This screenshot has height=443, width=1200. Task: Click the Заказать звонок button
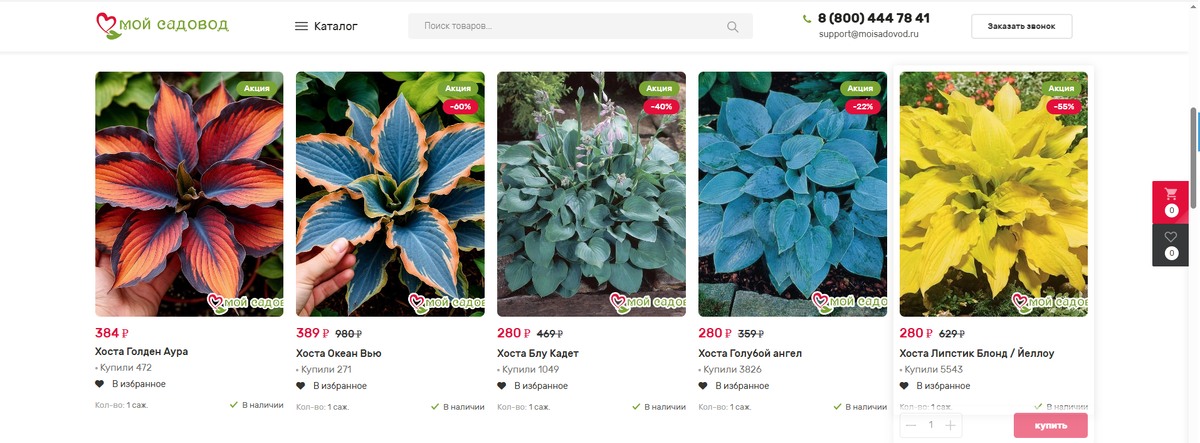[1021, 26]
